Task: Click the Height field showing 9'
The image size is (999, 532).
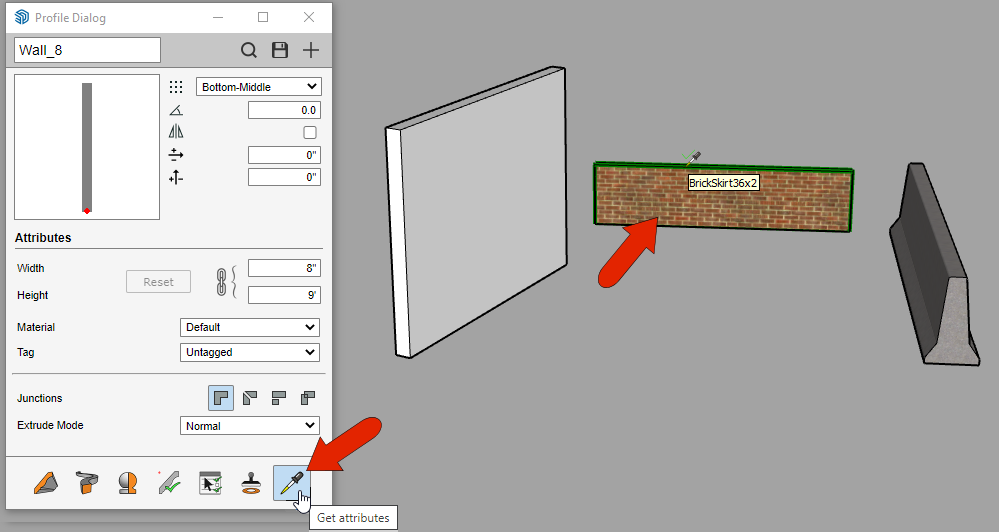Action: click(x=284, y=295)
